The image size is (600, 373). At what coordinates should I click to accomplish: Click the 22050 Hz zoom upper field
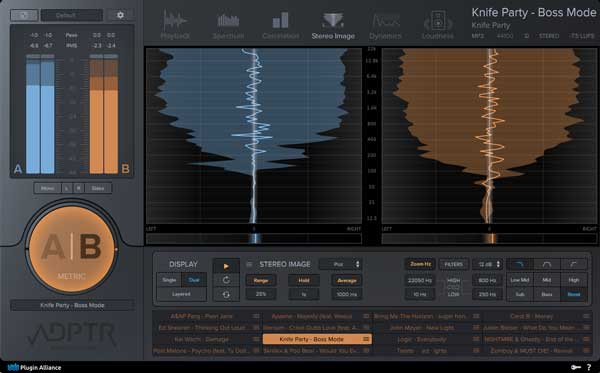tap(420, 280)
